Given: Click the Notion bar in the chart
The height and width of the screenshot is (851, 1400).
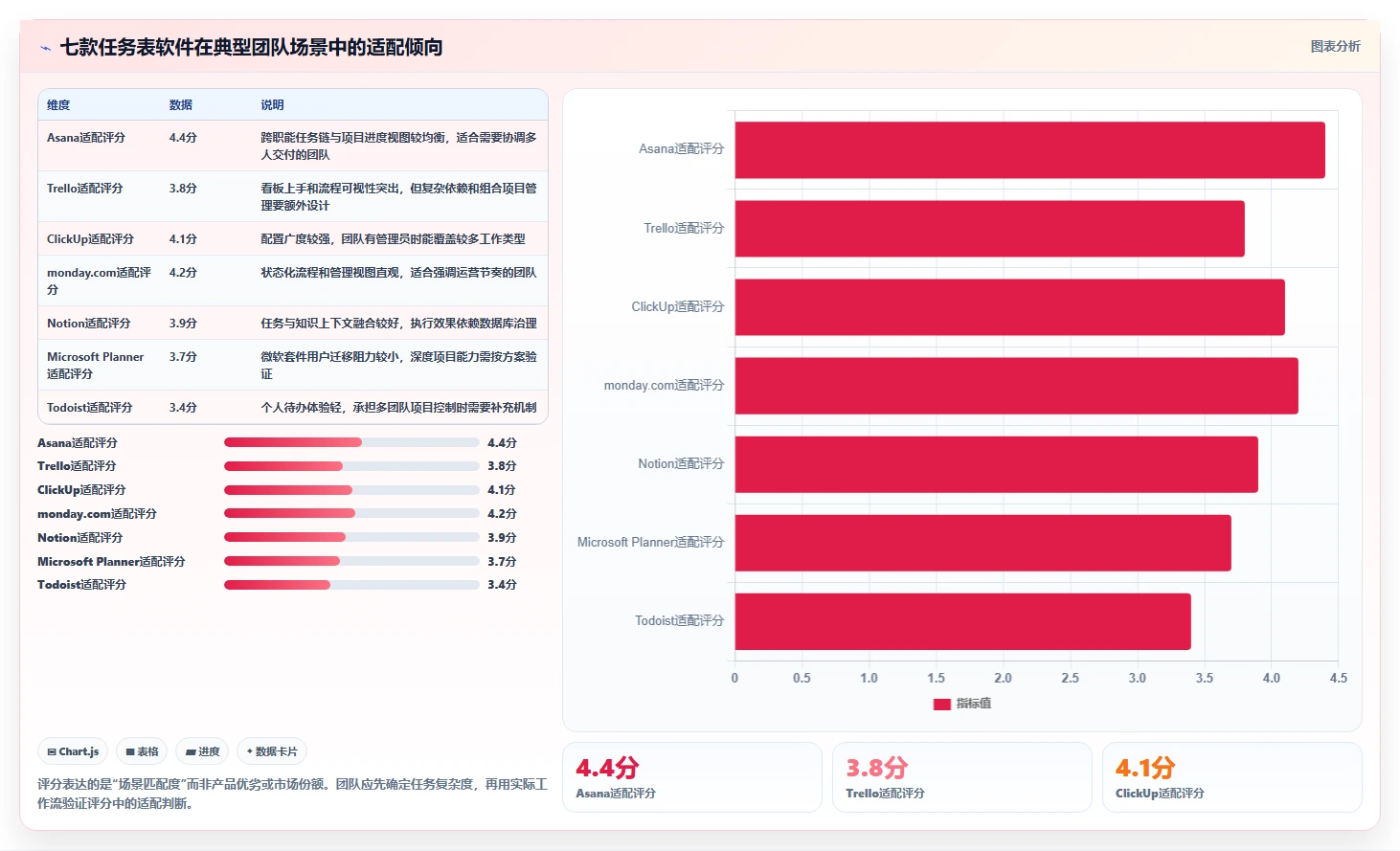Looking at the screenshot, I should [x=997, y=464].
